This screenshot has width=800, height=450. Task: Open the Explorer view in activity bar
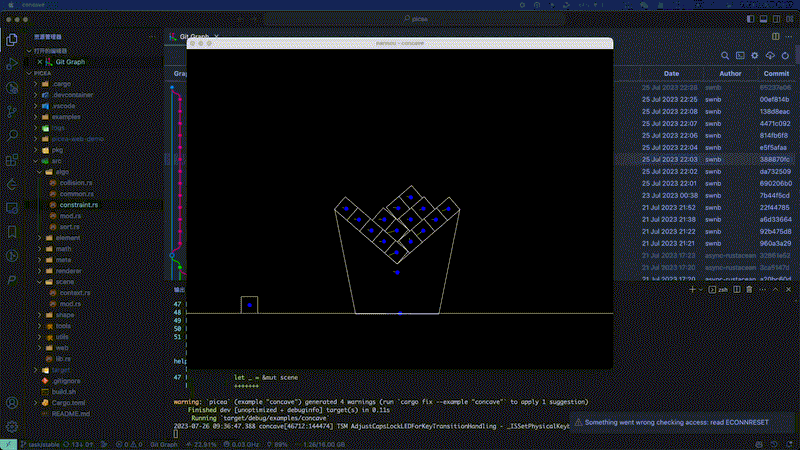pos(12,40)
